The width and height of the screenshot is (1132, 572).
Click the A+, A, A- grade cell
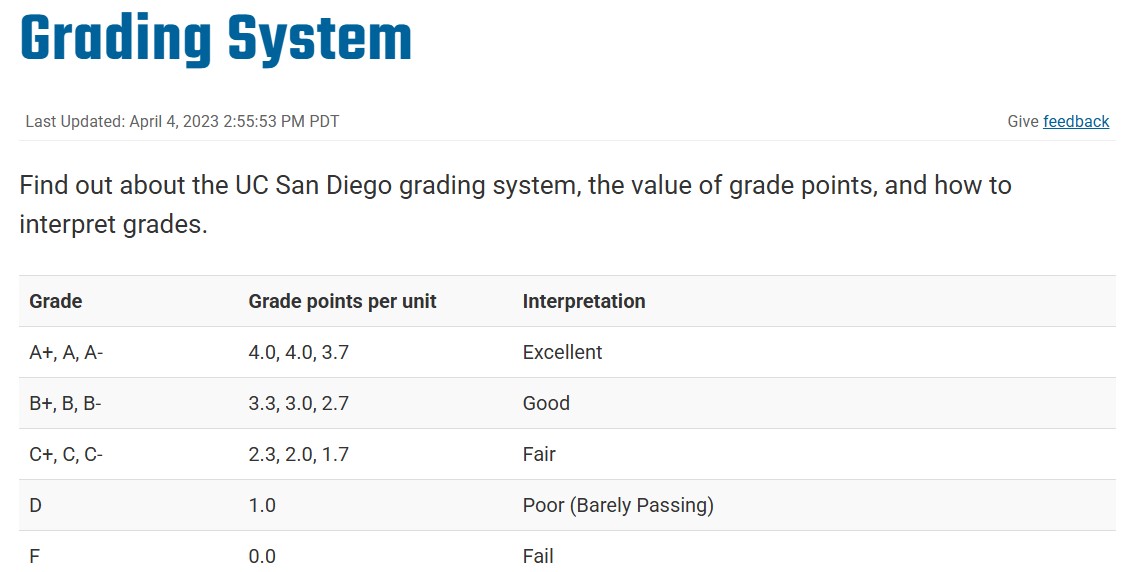pyautogui.click(x=66, y=352)
